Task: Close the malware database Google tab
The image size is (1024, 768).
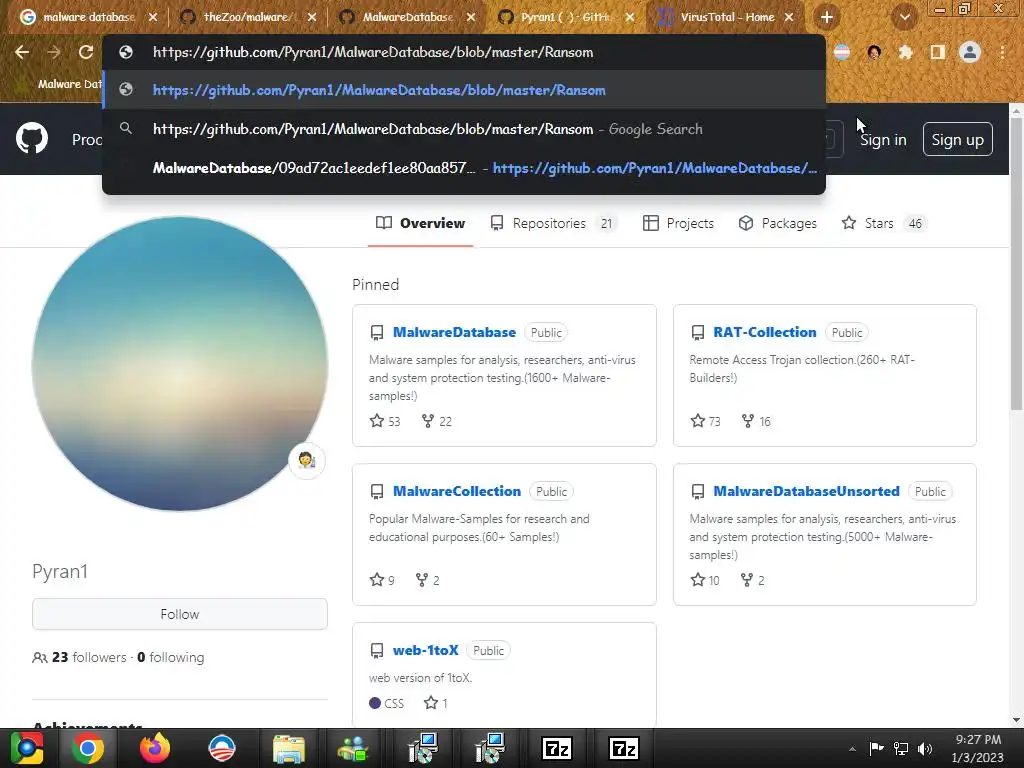Action: pyautogui.click(x=153, y=17)
